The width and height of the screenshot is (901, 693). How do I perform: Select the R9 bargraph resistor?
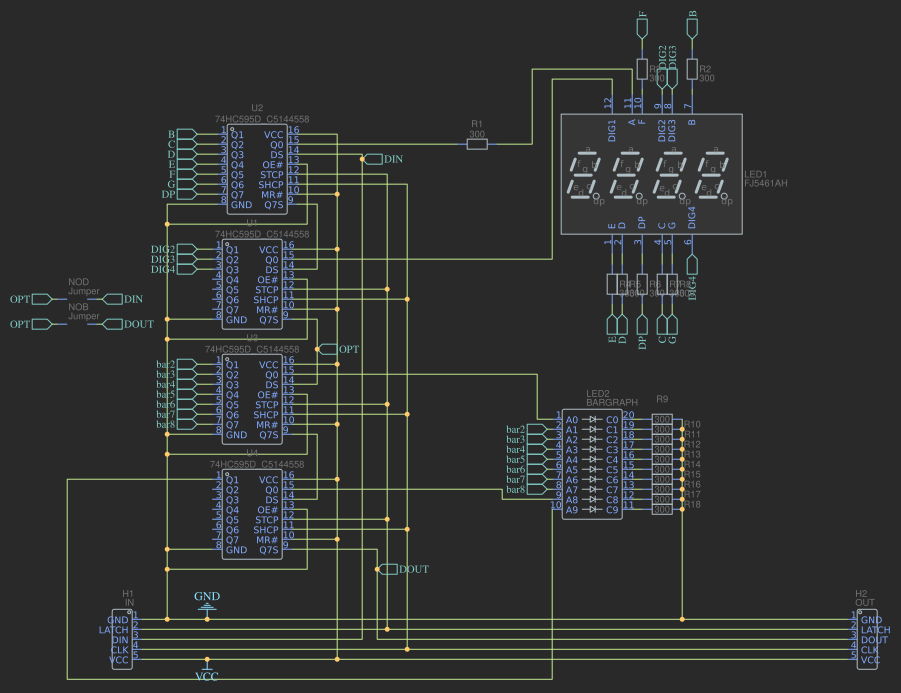pos(662,419)
